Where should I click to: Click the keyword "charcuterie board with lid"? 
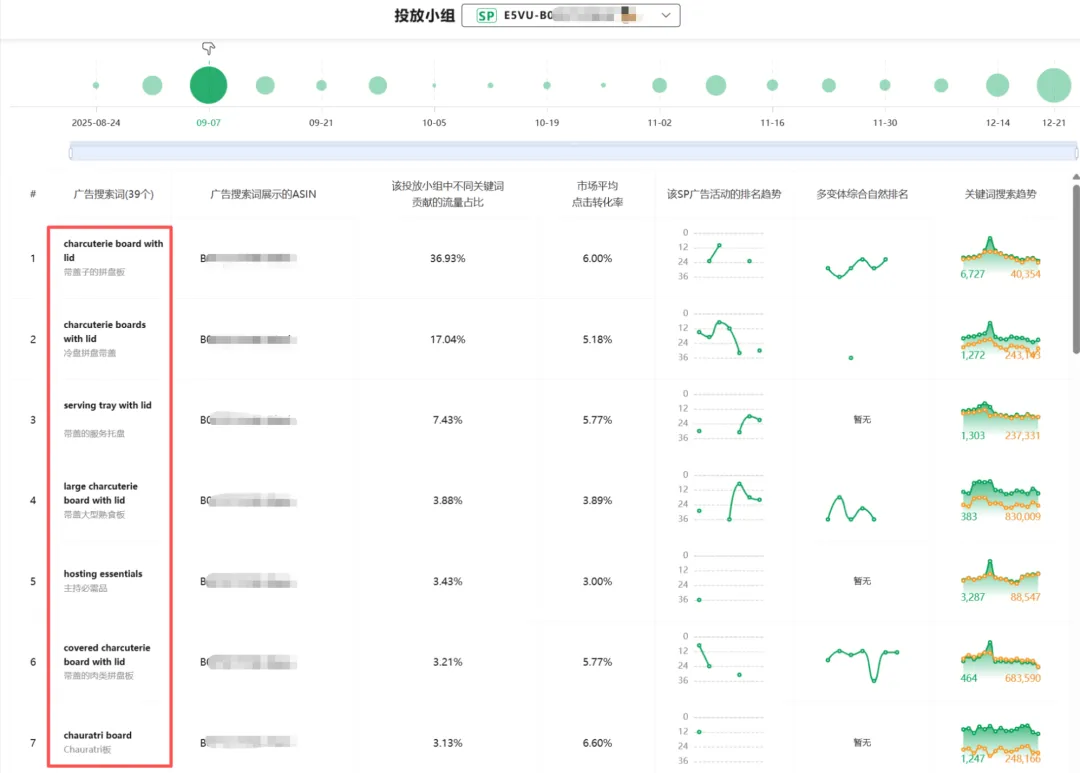113,250
